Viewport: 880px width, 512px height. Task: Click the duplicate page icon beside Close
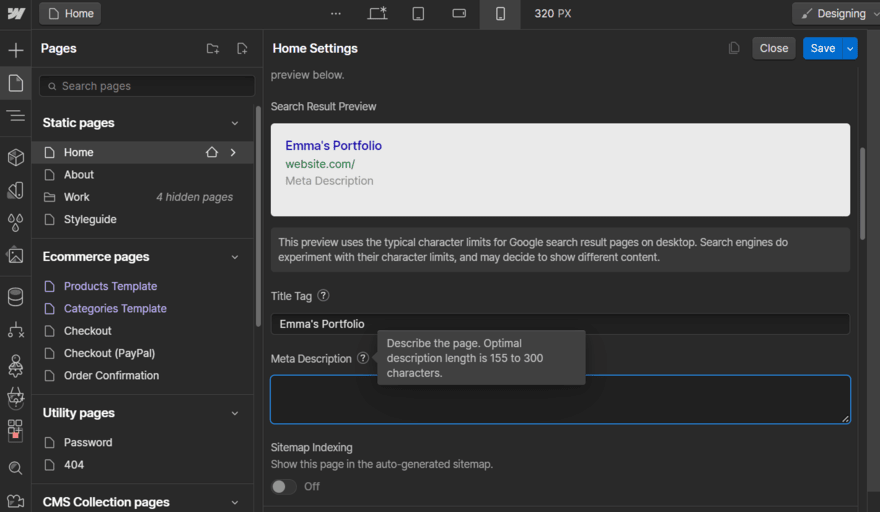[734, 48]
